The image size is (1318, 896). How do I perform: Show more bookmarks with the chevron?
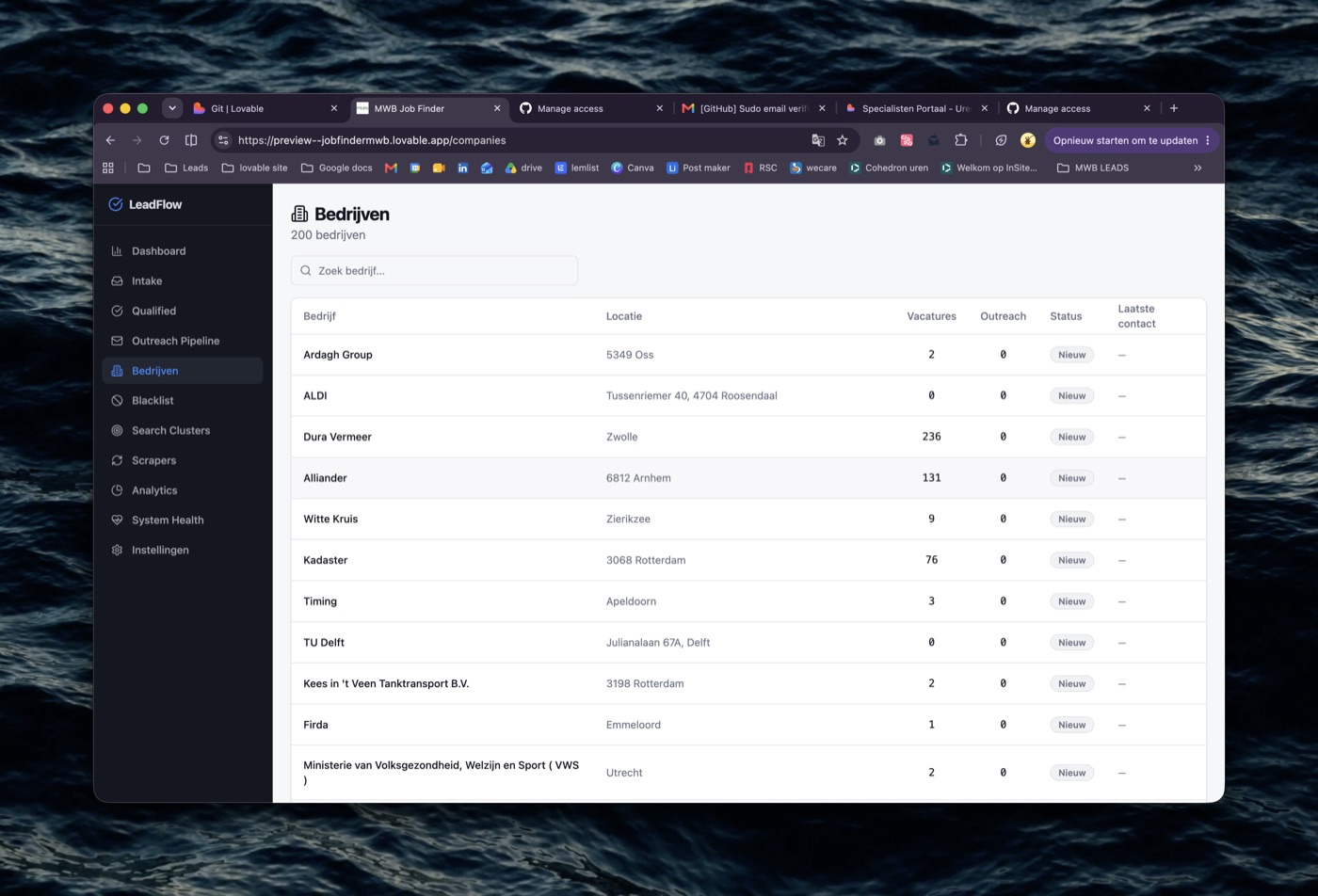click(x=1197, y=168)
